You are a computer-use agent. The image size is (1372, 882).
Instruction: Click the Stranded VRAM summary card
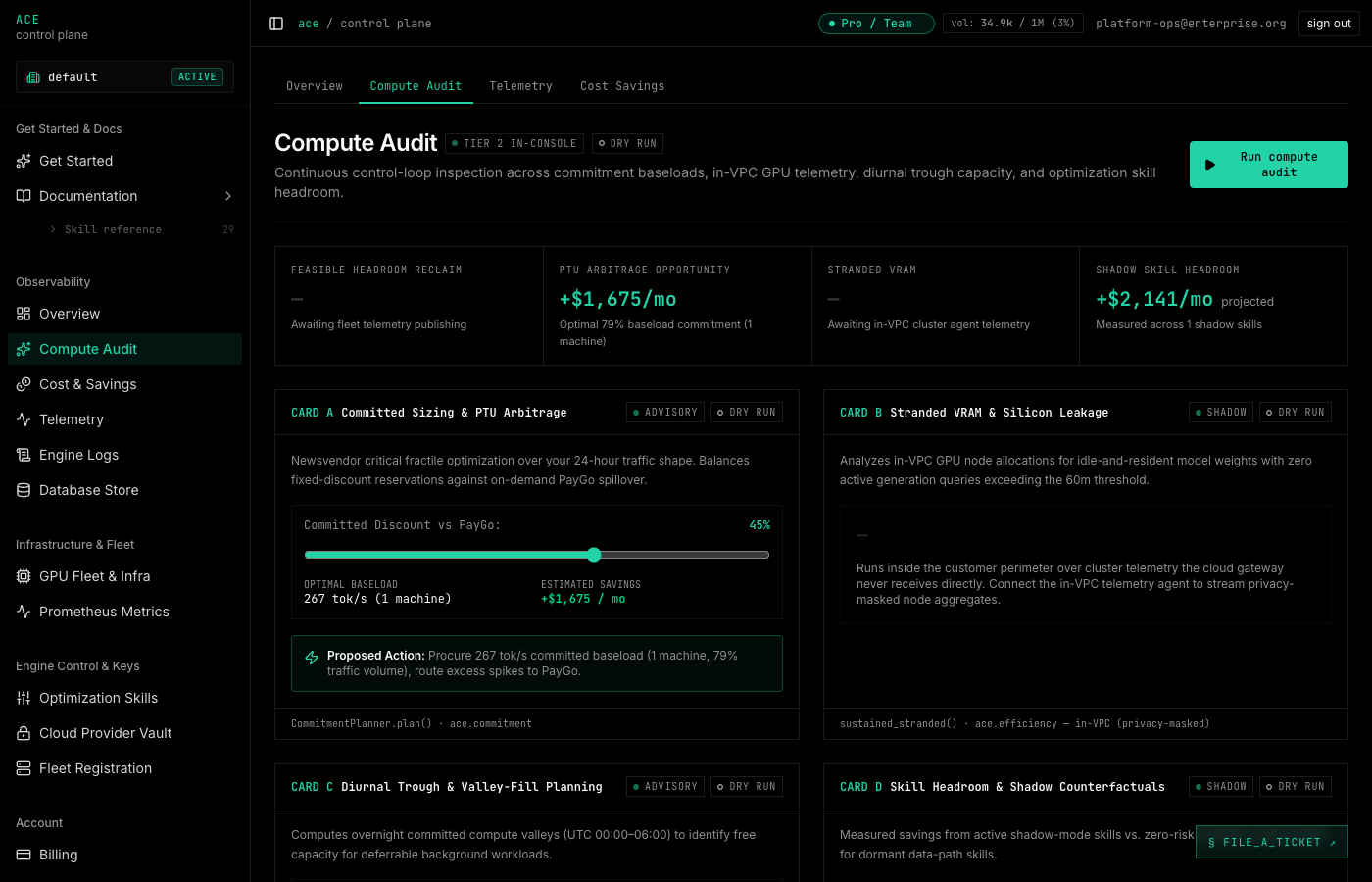[946, 306]
